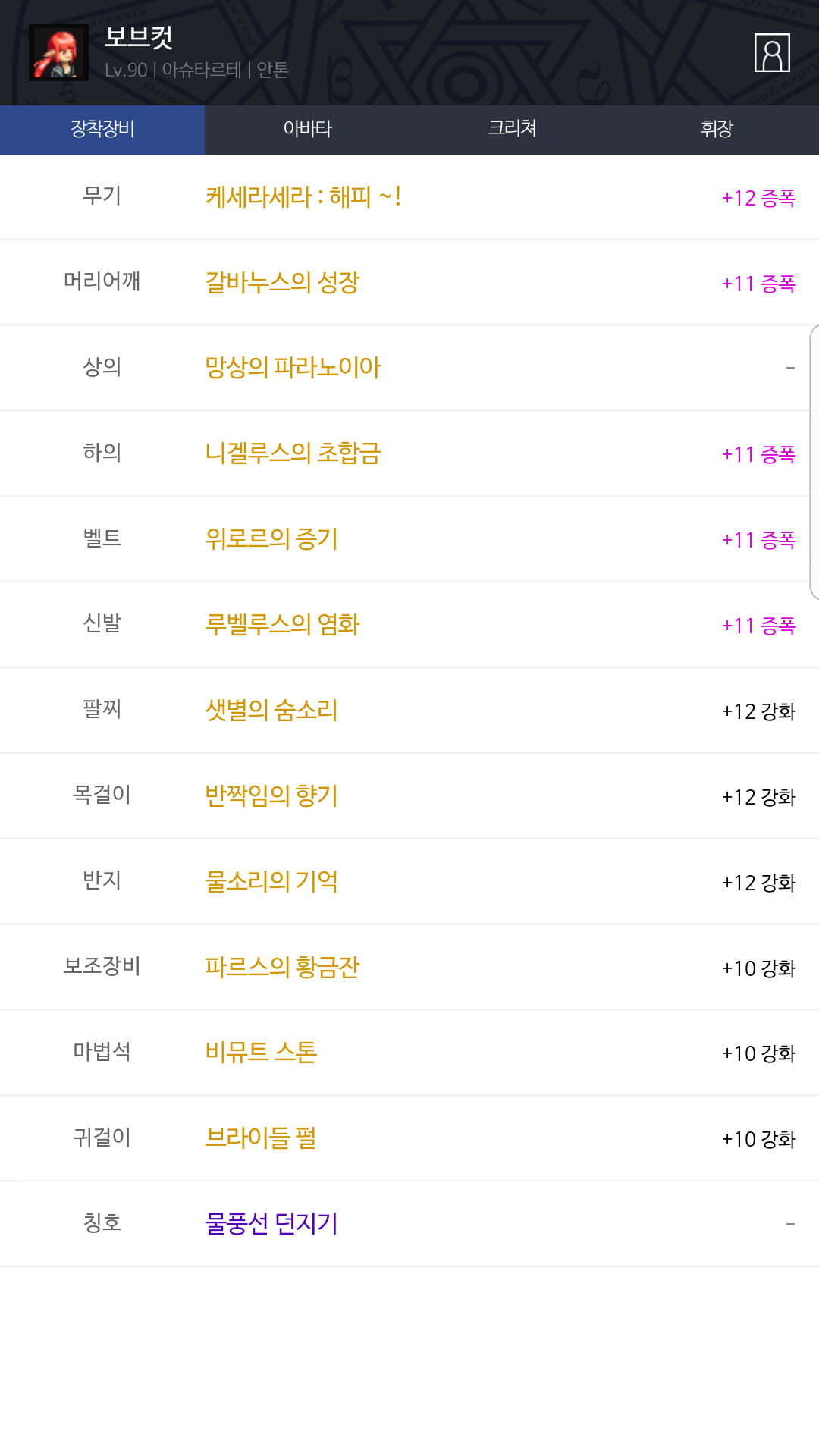This screenshot has width=819, height=1456.
Task: Select the 장착장비 tab
Action: (x=102, y=129)
